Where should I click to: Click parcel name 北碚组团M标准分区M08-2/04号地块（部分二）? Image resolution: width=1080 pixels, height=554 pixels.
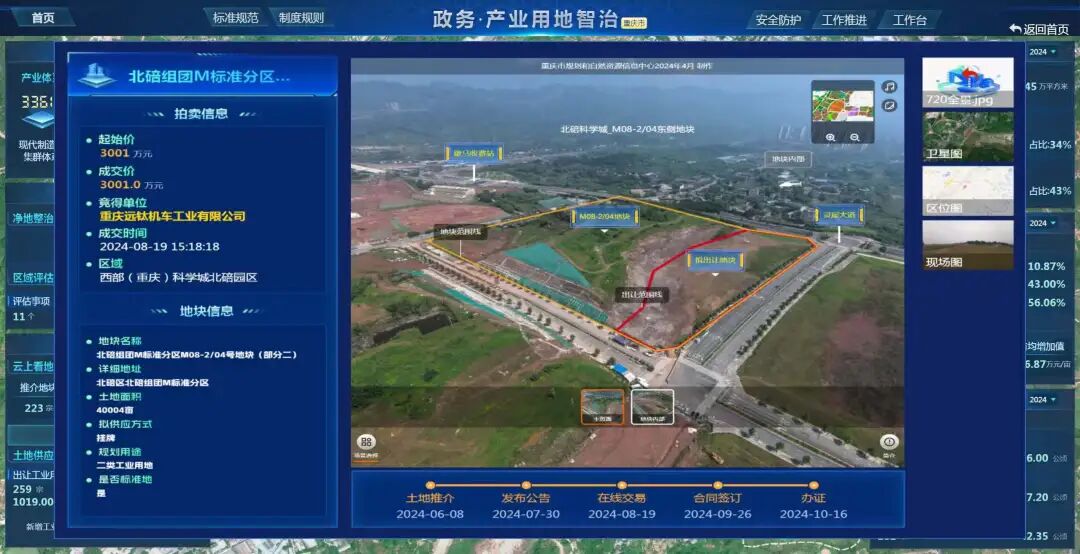[197, 355]
